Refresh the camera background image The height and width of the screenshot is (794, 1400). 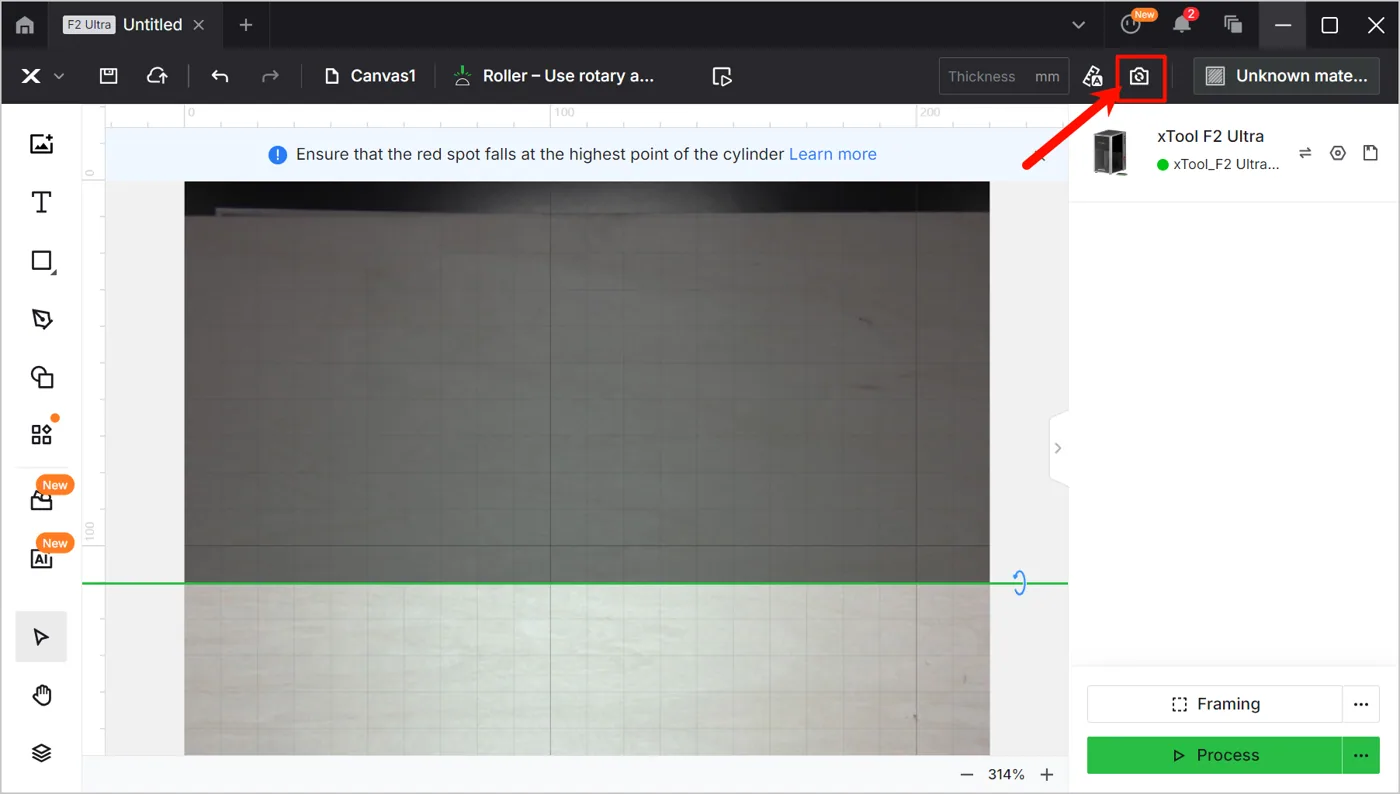coord(1139,76)
